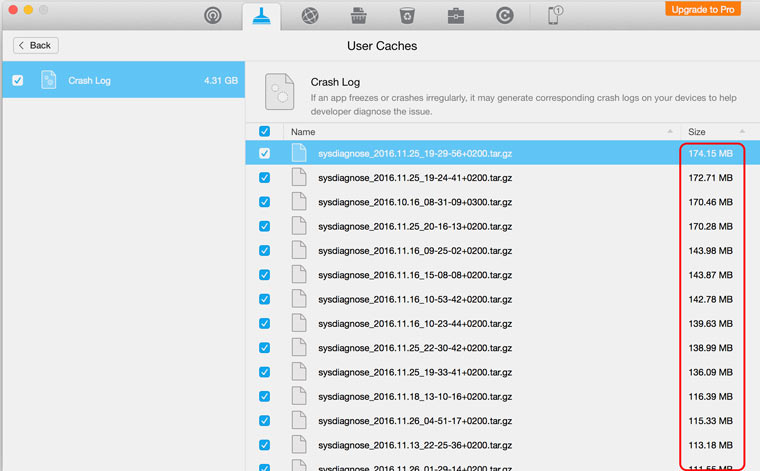Image resolution: width=760 pixels, height=471 pixels.
Task: Select file name sysdiagnose_2016.11.16_15-08-08+0200.tar.gz
Action: [x=415, y=275]
